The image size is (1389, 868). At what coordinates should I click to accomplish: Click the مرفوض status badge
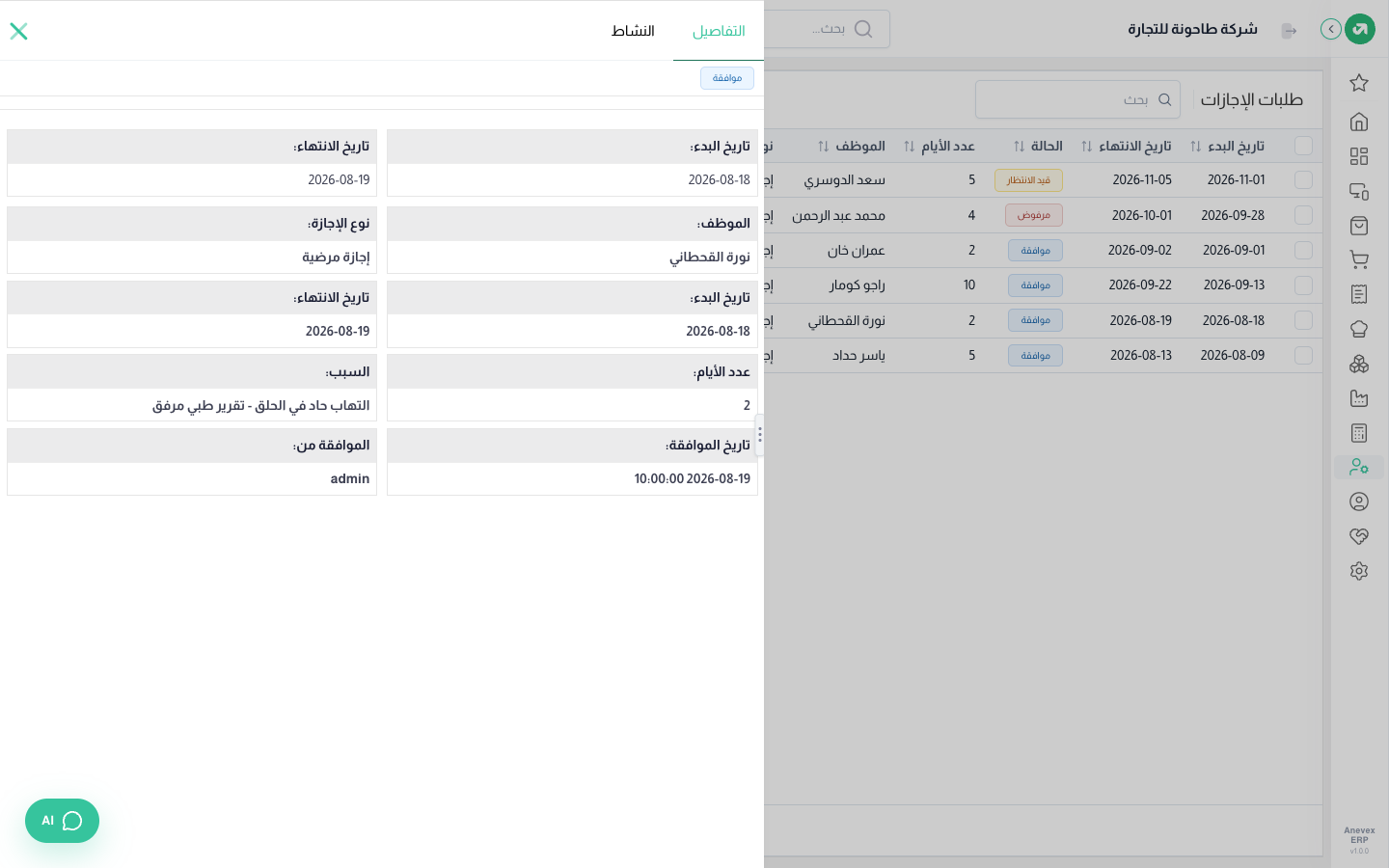tap(1033, 215)
